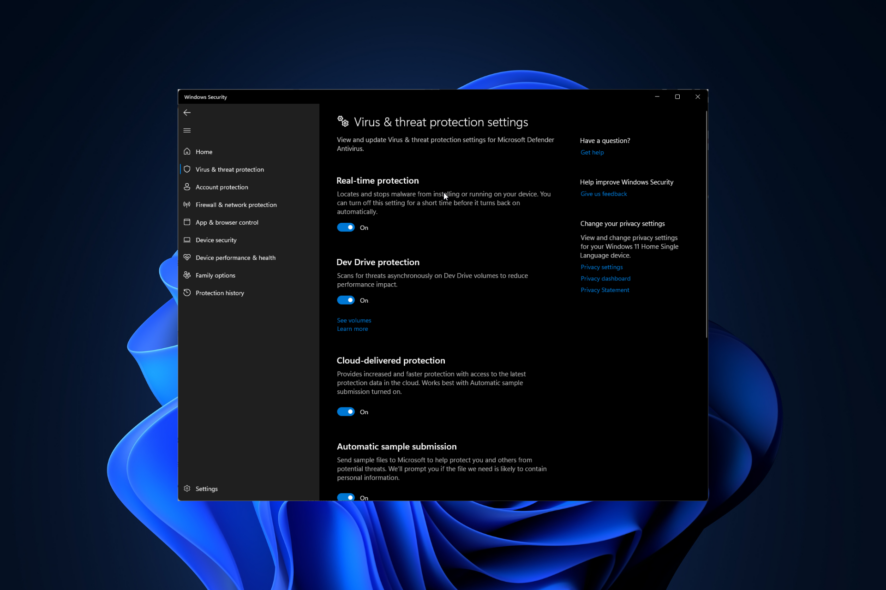Open Settings via the gear icon
This screenshot has height=590, width=886.
coord(187,488)
